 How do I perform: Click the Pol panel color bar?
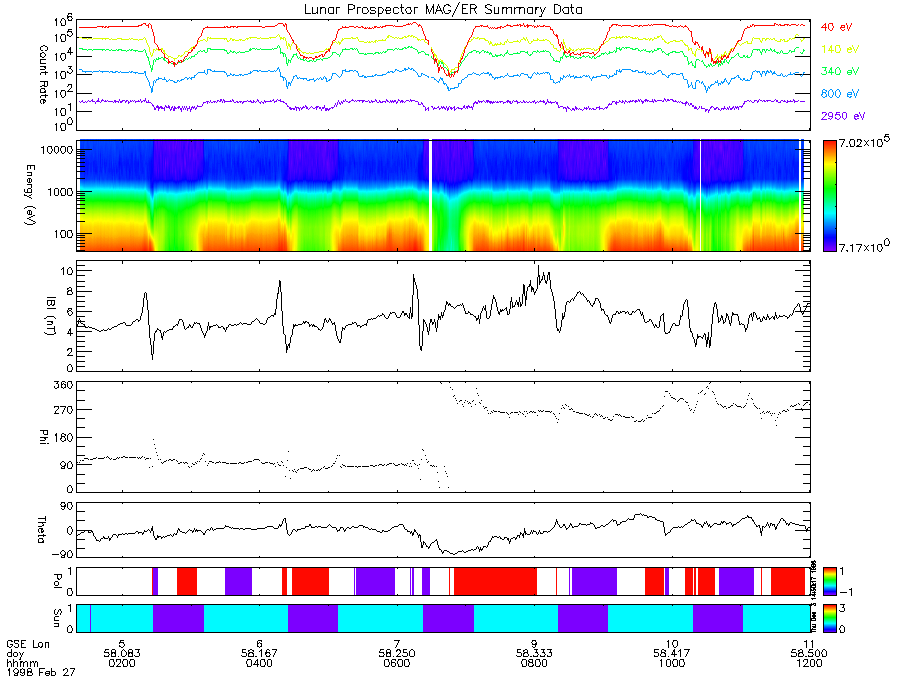(x=829, y=581)
